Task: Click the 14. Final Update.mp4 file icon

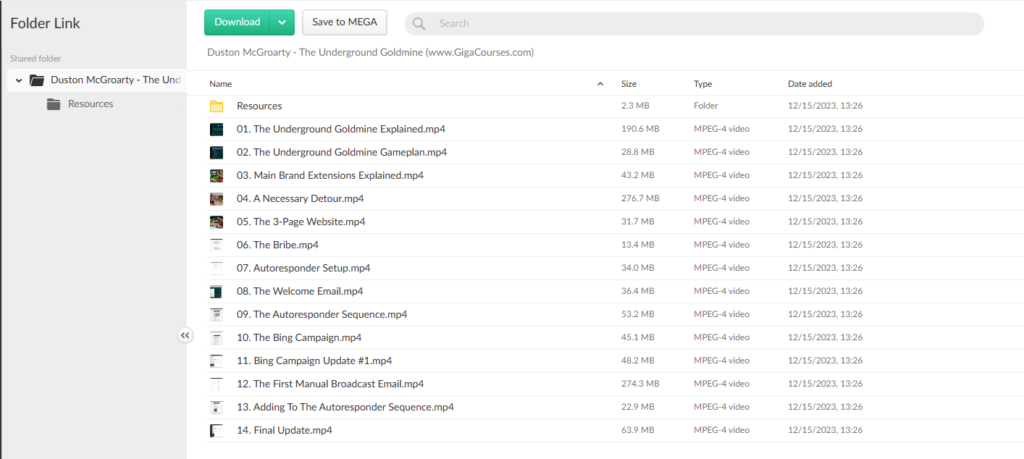Action: point(216,430)
